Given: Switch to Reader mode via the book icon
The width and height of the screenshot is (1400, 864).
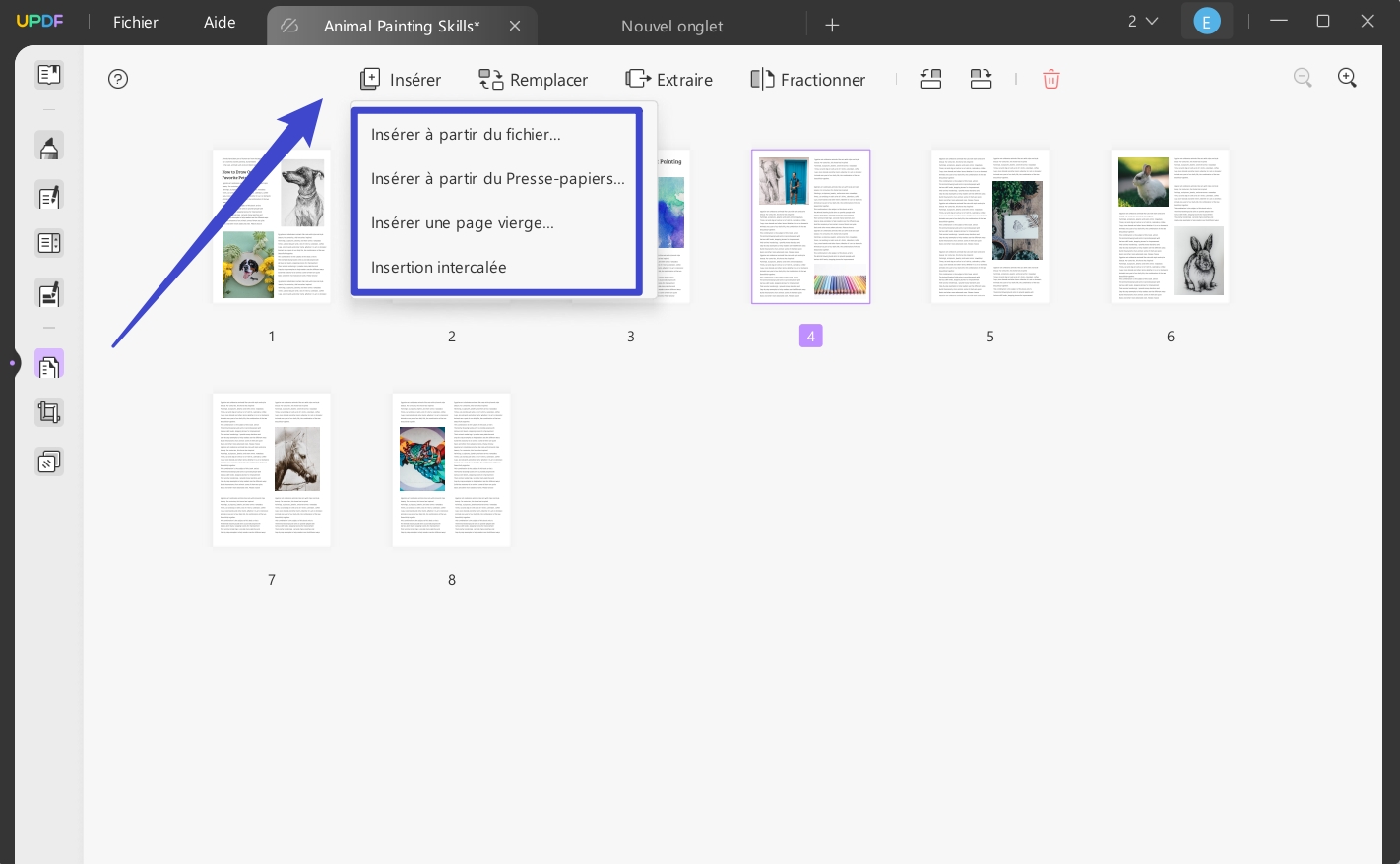Looking at the screenshot, I should coord(49,74).
